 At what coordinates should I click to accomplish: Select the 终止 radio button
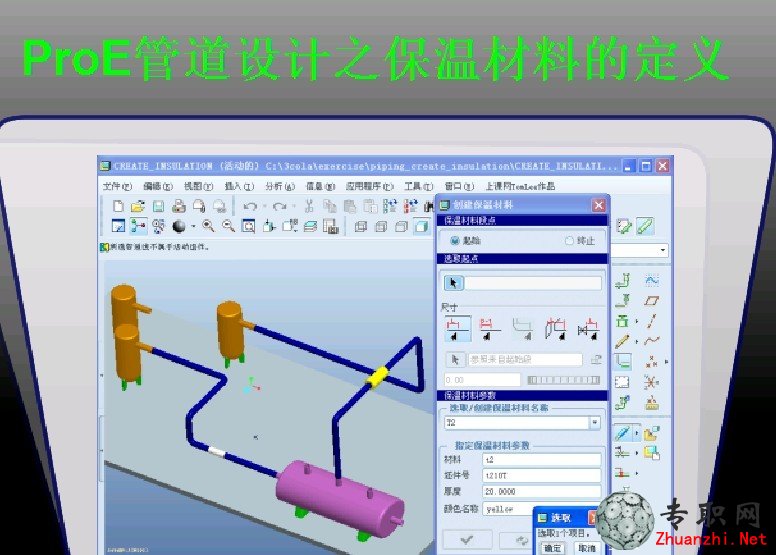point(569,241)
